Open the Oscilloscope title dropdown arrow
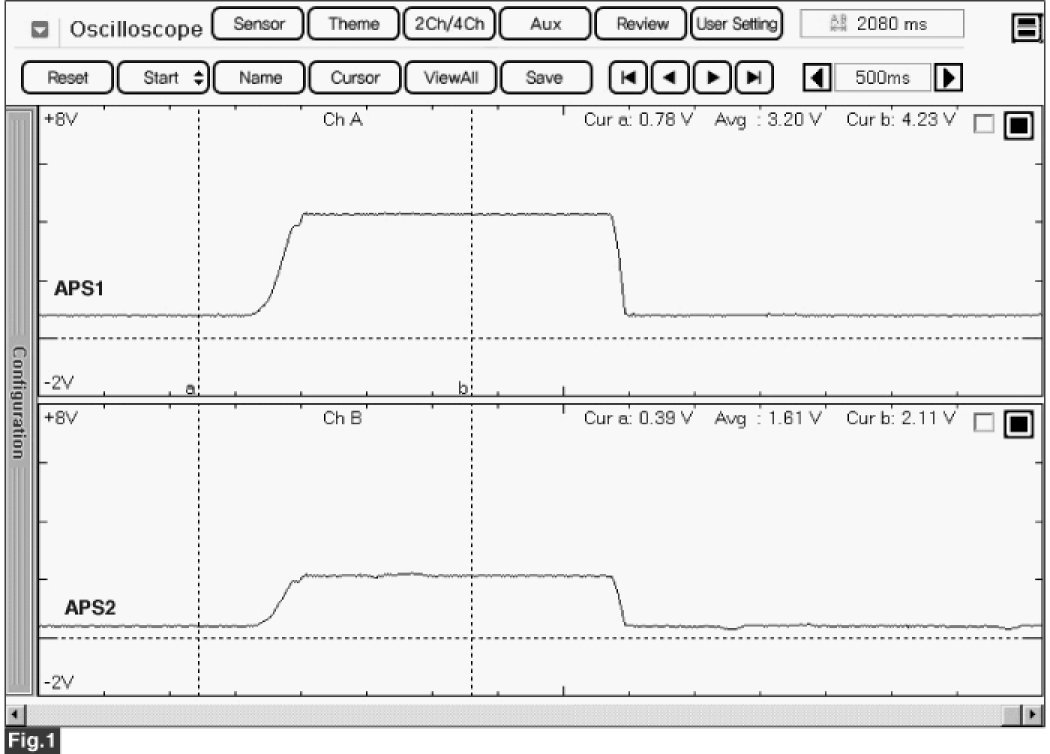The width and height of the screenshot is (1050, 754). 40,29
